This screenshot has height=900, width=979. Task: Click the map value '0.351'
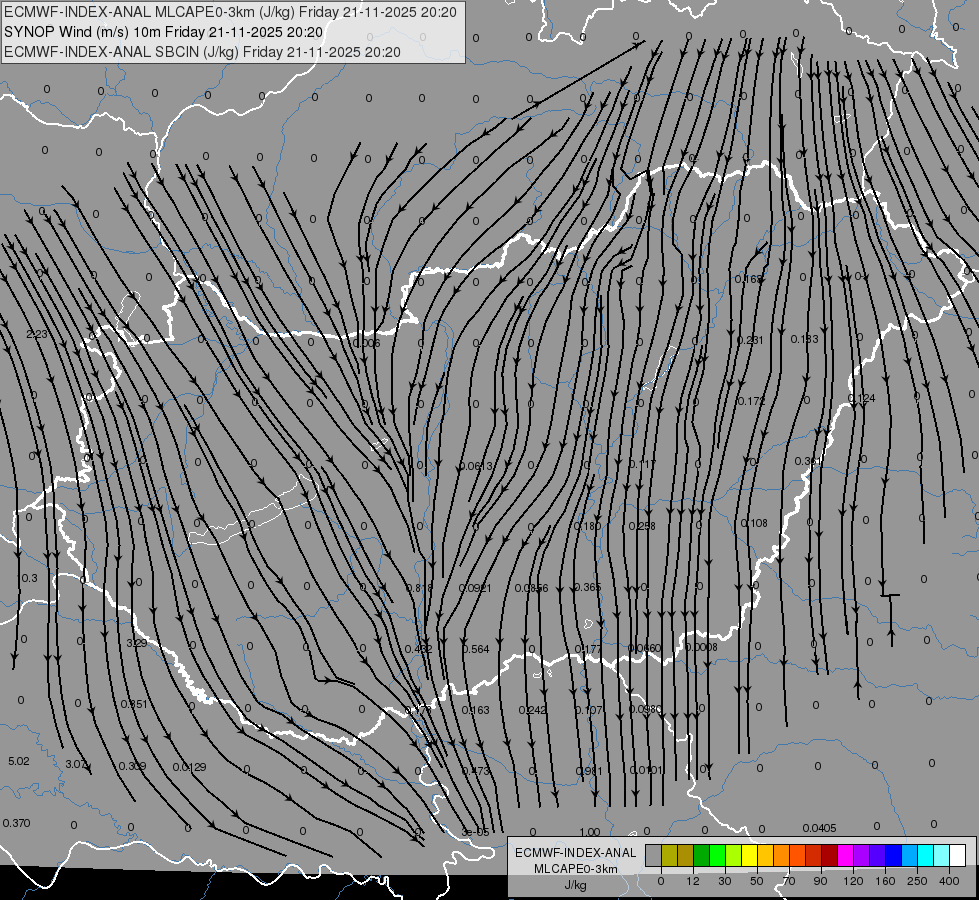(134, 704)
